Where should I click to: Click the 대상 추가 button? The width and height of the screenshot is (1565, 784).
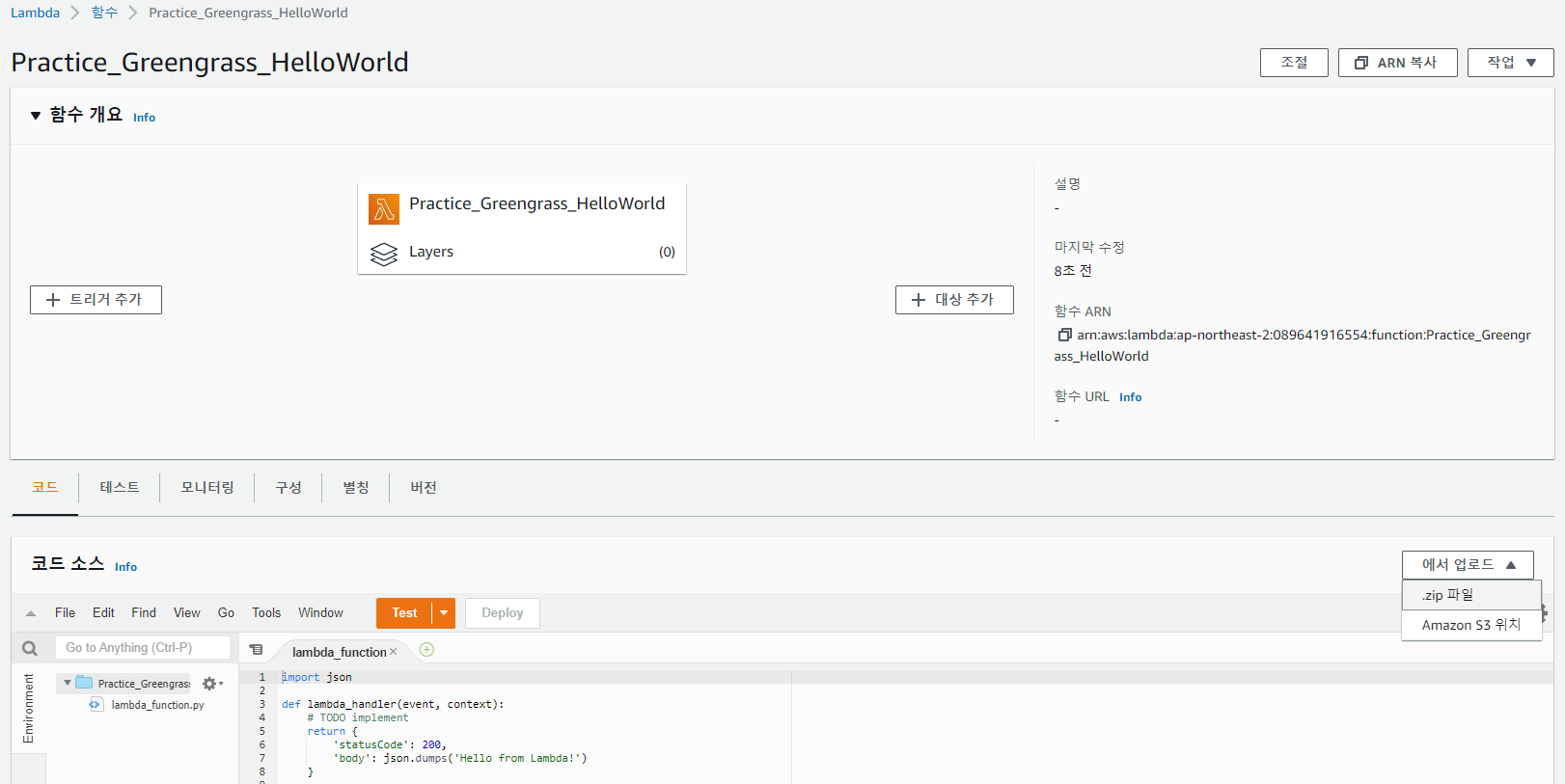pyautogui.click(x=954, y=300)
